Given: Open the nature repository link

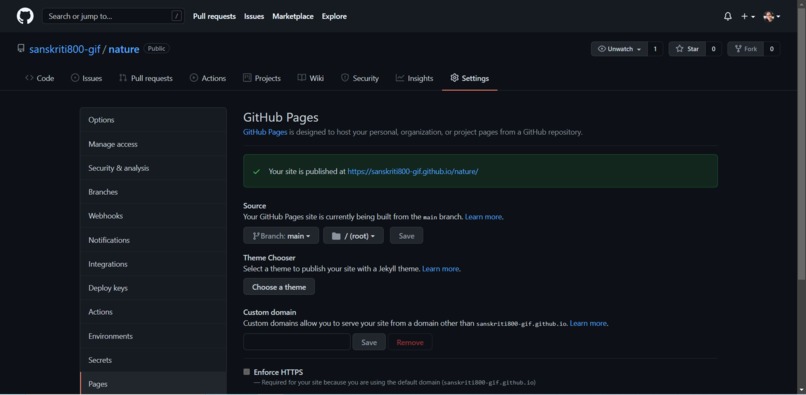Looking at the screenshot, I should pyautogui.click(x=124, y=49).
